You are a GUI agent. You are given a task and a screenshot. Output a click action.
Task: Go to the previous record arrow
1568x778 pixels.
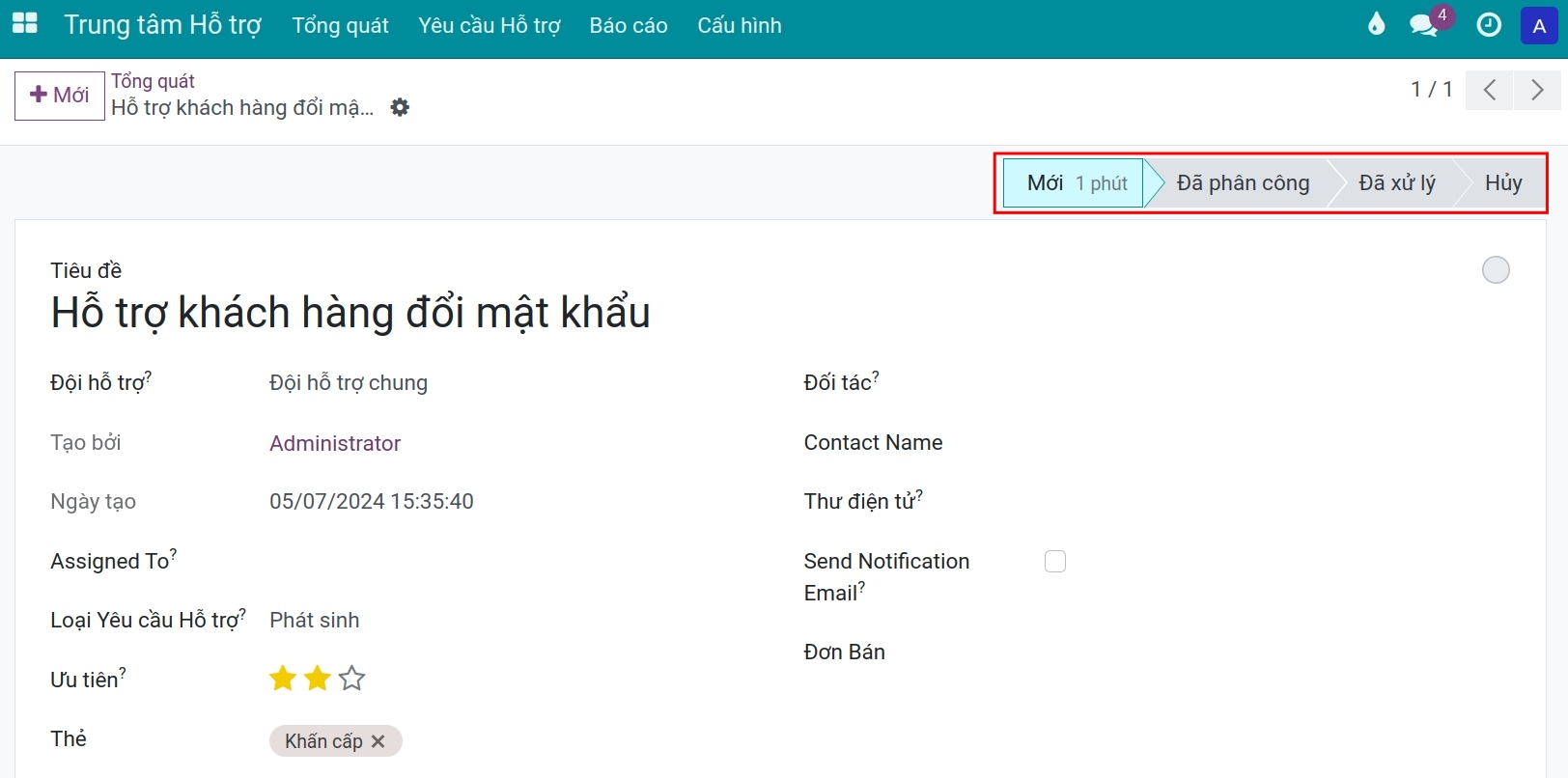click(1490, 90)
